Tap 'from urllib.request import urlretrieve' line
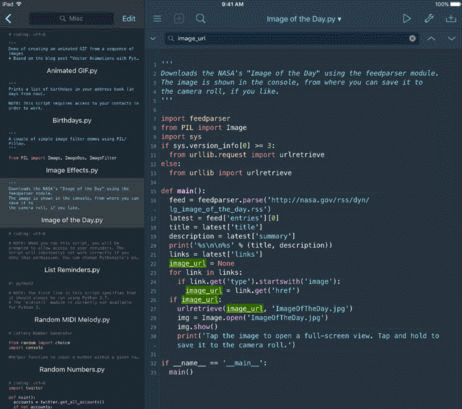462x409 pixels. click(x=247, y=155)
